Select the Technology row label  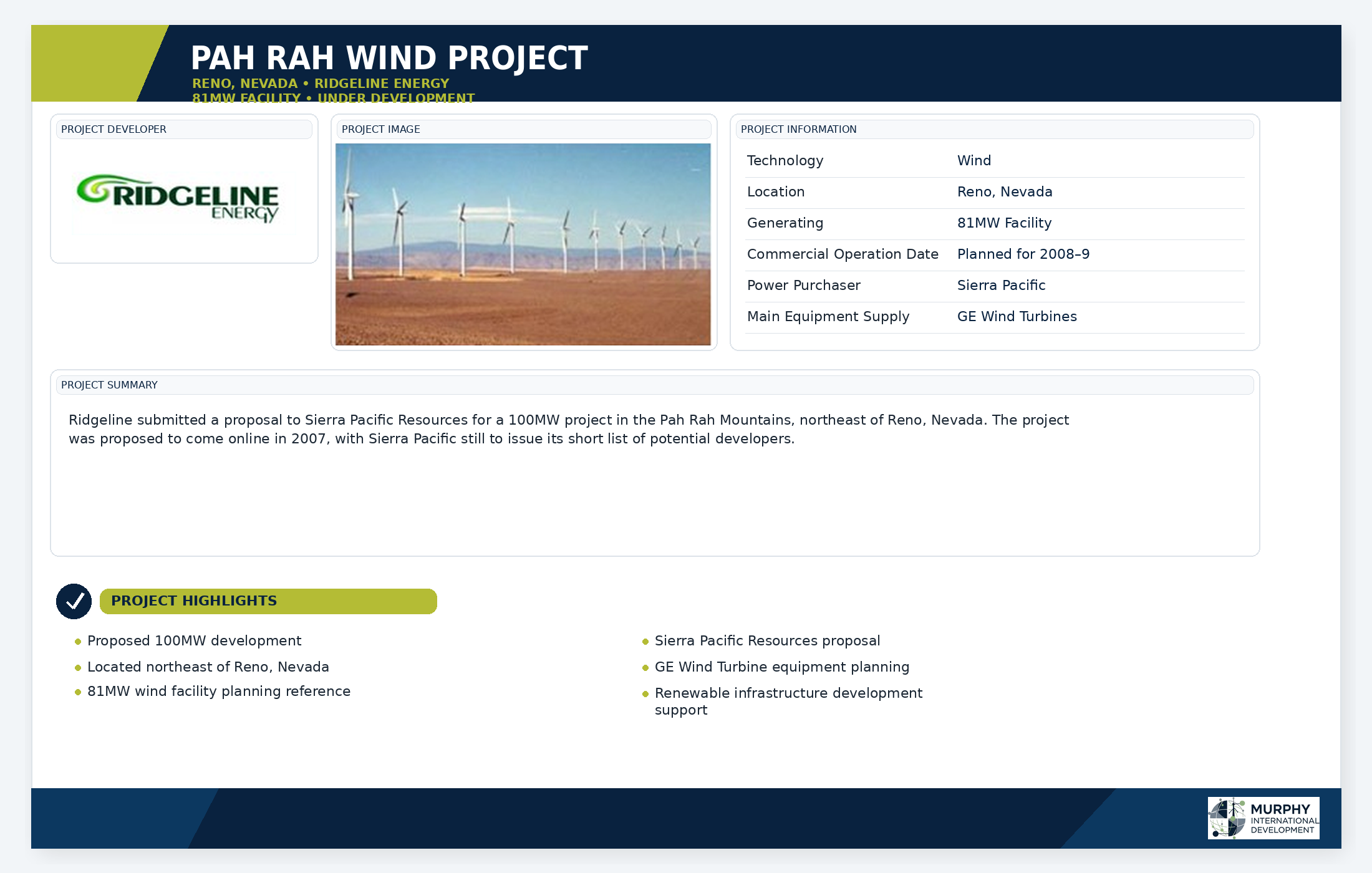click(x=785, y=161)
